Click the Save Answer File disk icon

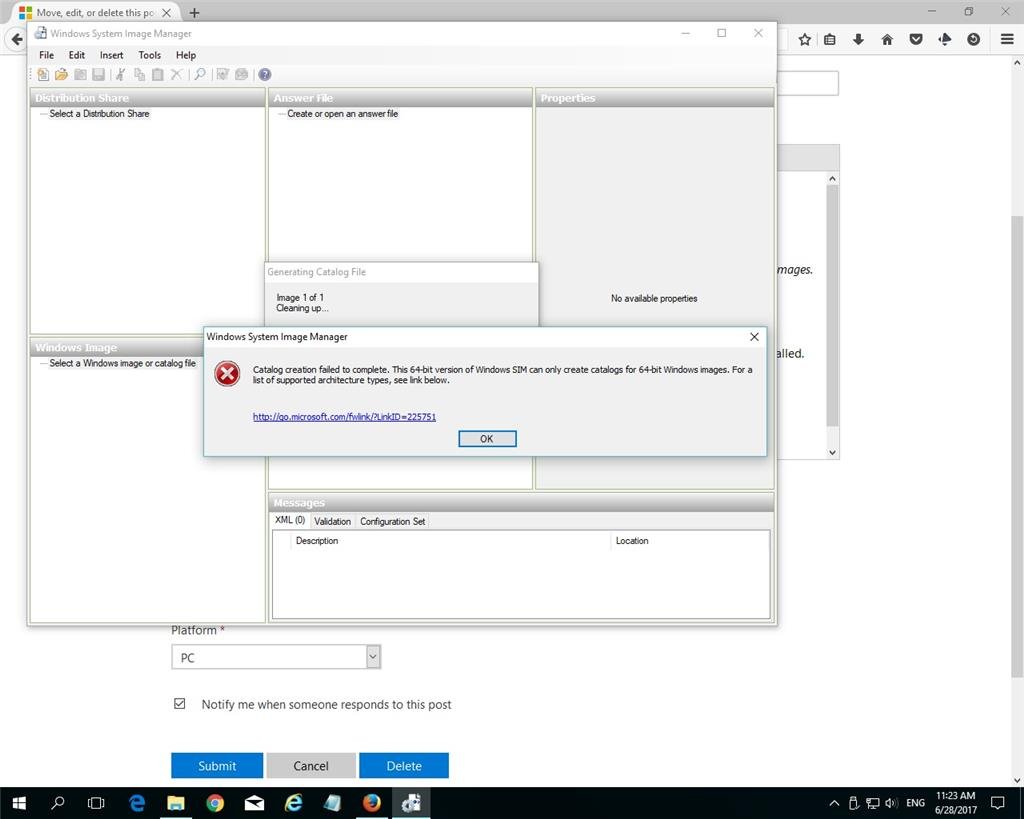(99, 74)
